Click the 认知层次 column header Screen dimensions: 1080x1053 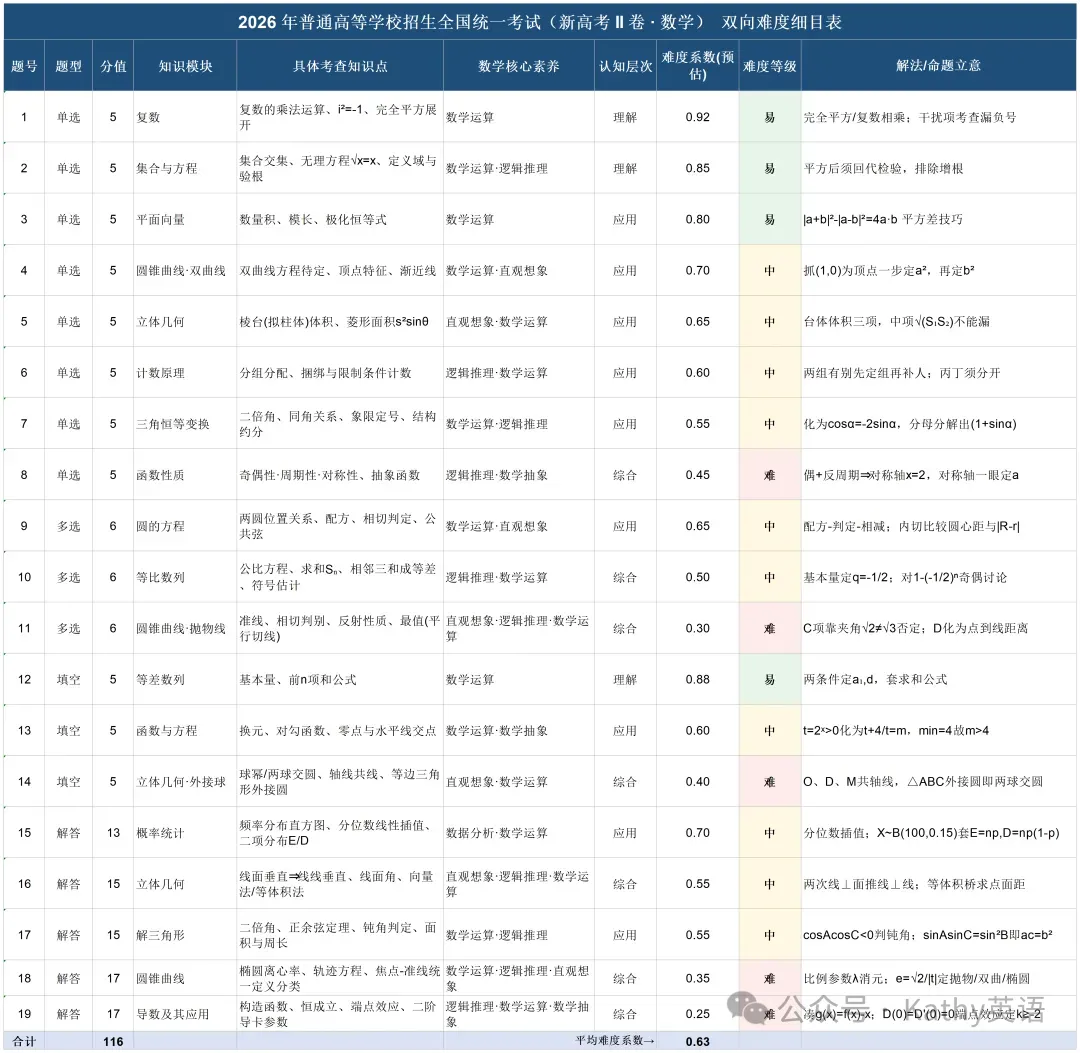[625, 66]
